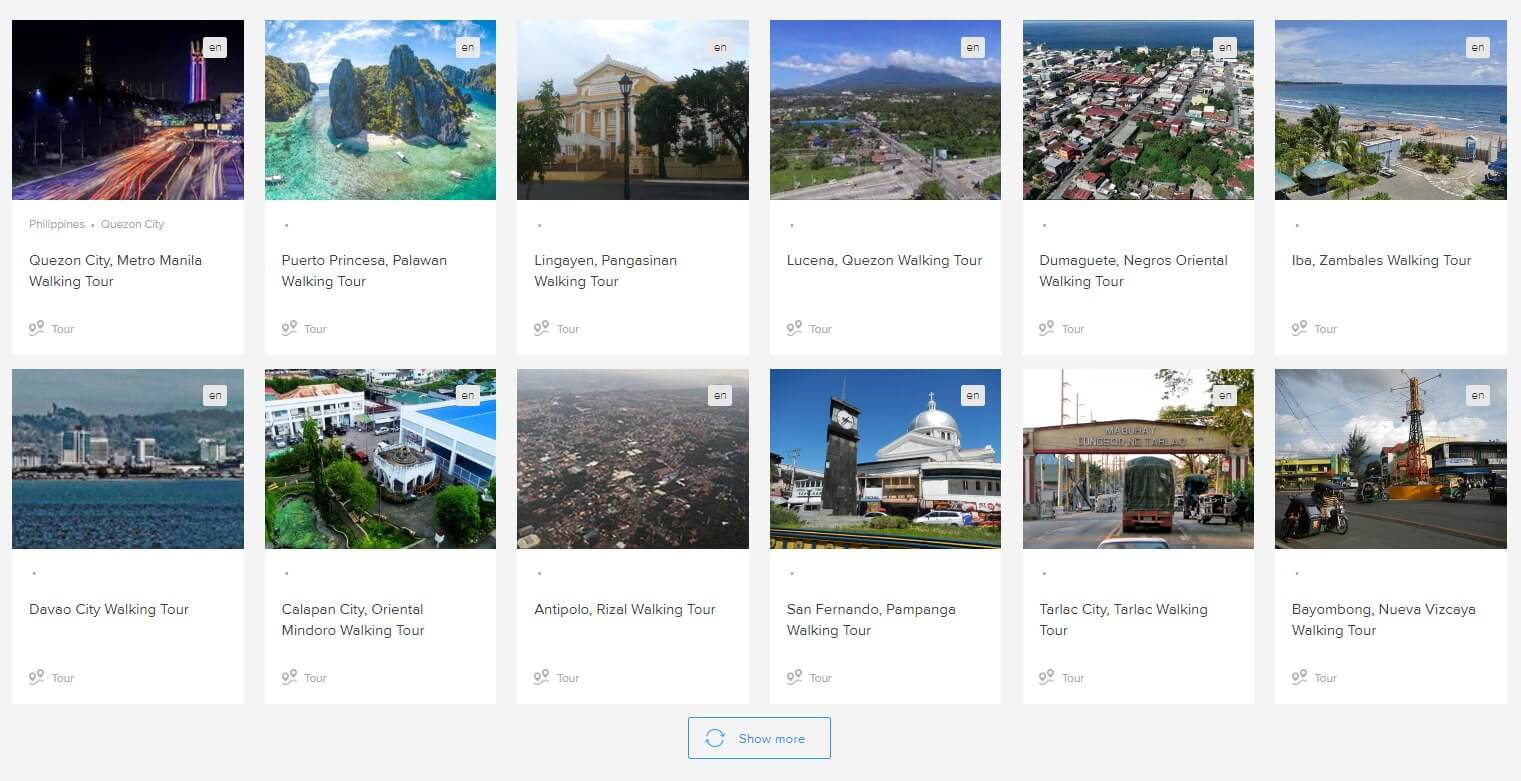The height and width of the screenshot is (781, 1521).
Task: Open Lucena, Quezon Walking Tour title
Action: click(x=884, y=260)
